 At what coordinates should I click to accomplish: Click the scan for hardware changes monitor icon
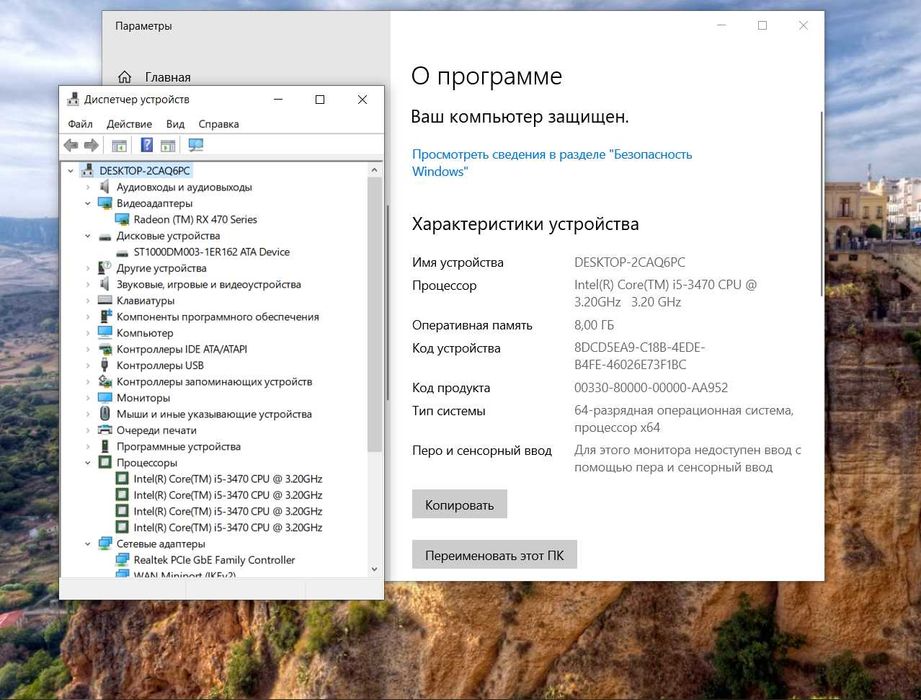coord(196,144)
